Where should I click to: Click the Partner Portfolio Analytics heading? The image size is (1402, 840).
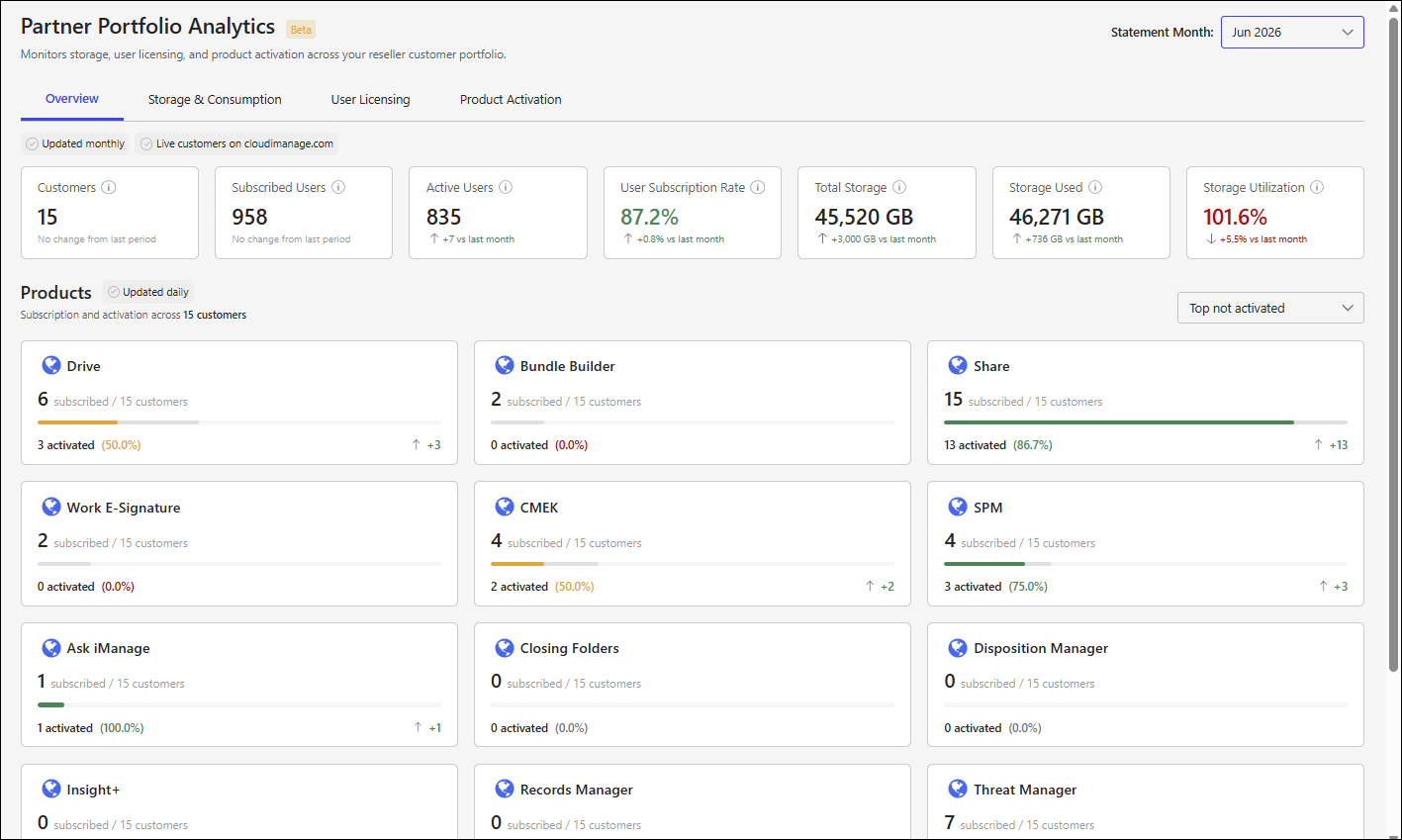coord(147,27)
